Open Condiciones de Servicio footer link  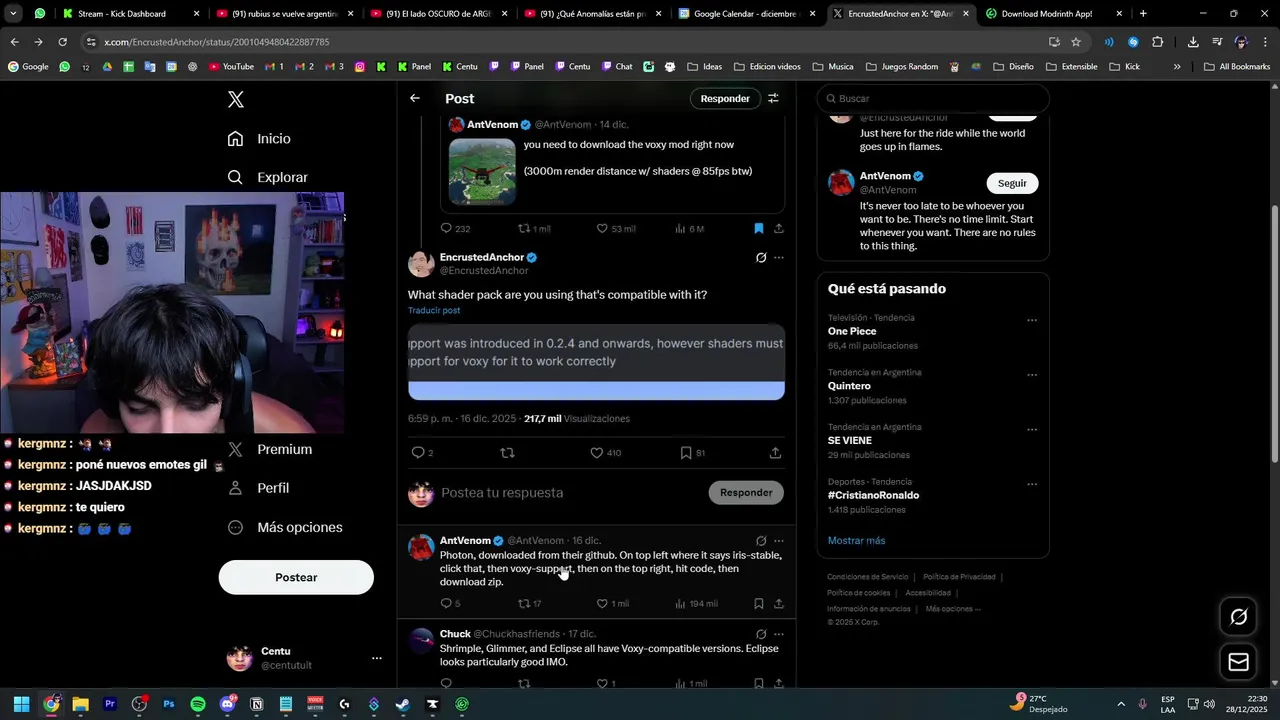tap(868, 577)
